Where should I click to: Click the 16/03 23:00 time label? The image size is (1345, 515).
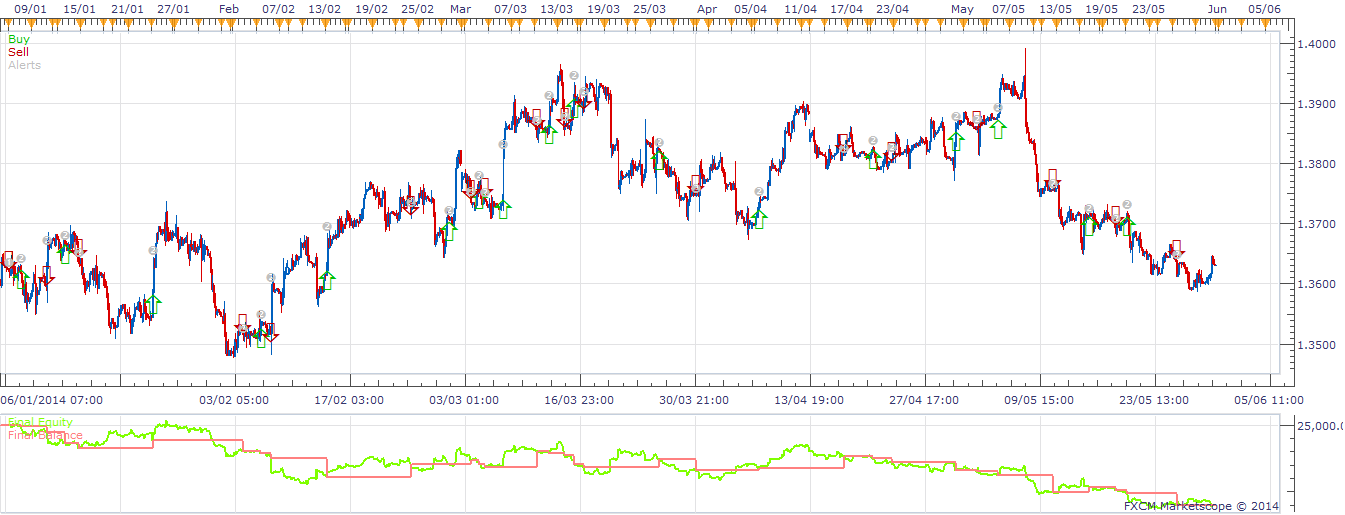tap(580, 400)
